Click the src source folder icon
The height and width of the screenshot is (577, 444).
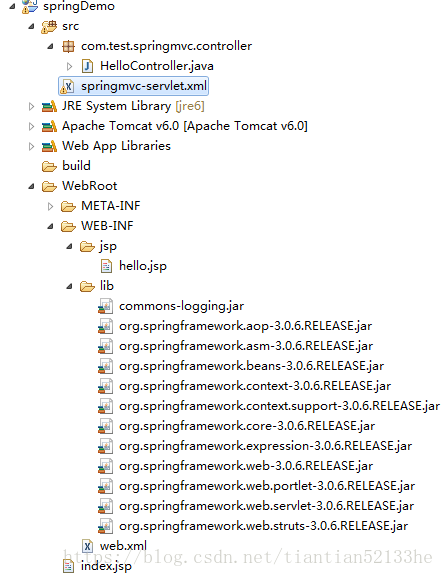point(49,26)
